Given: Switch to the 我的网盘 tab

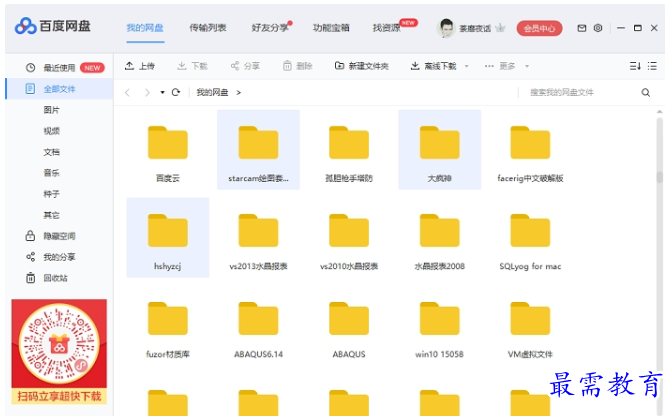Looking at the screenshot, I should point(145,28).
